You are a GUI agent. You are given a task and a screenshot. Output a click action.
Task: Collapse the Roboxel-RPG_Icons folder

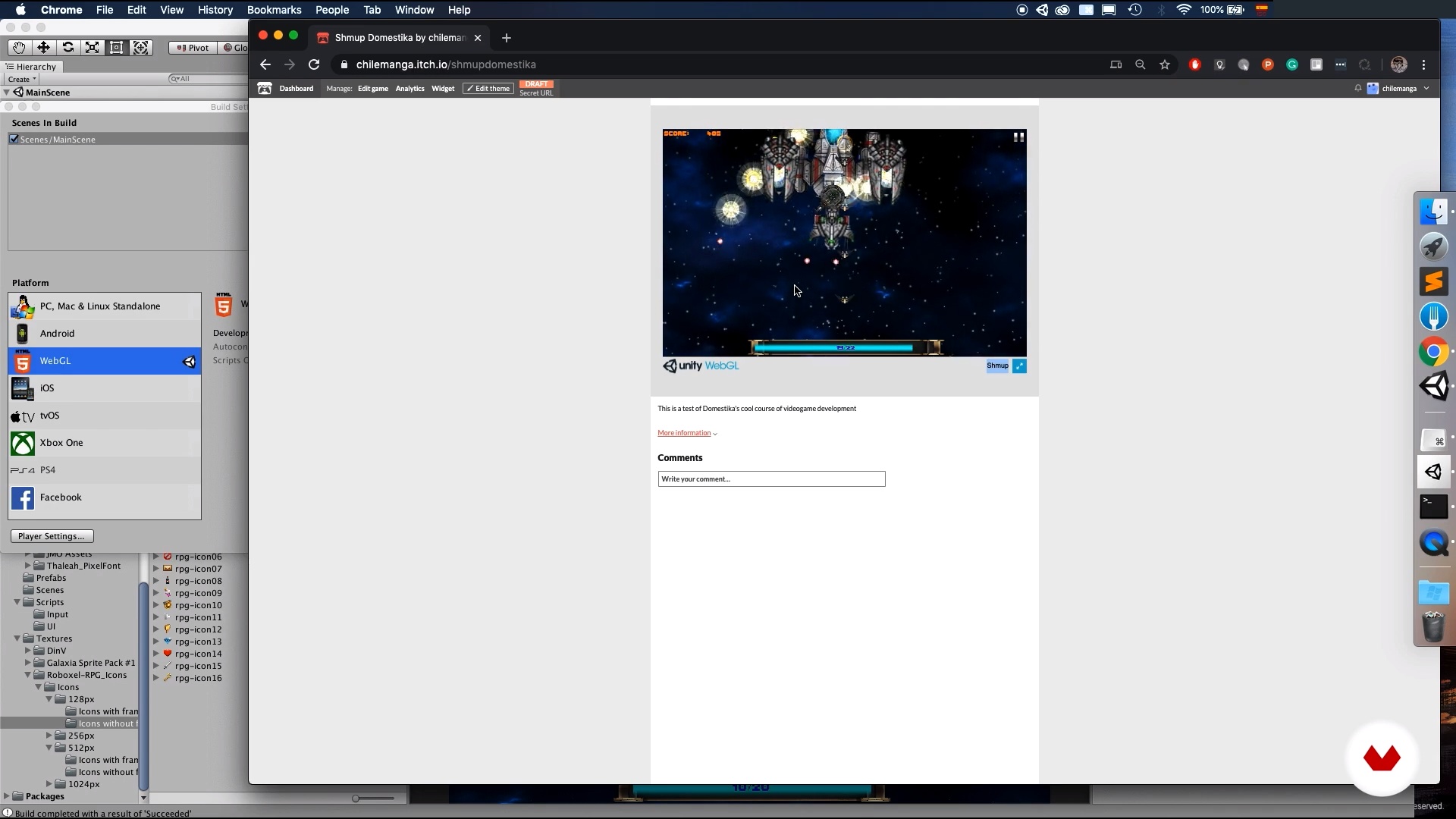(x=28, y=675)
